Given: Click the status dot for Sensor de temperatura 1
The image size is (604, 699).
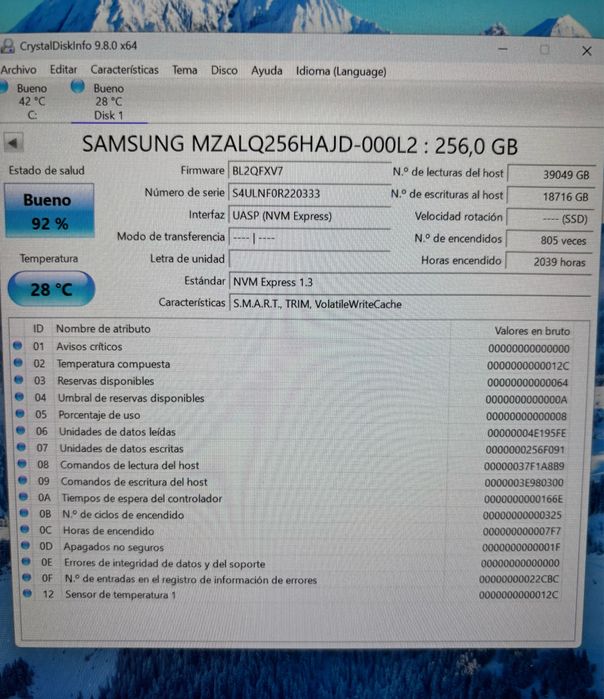Looking at the screenshot, I should tap(28, 593).
